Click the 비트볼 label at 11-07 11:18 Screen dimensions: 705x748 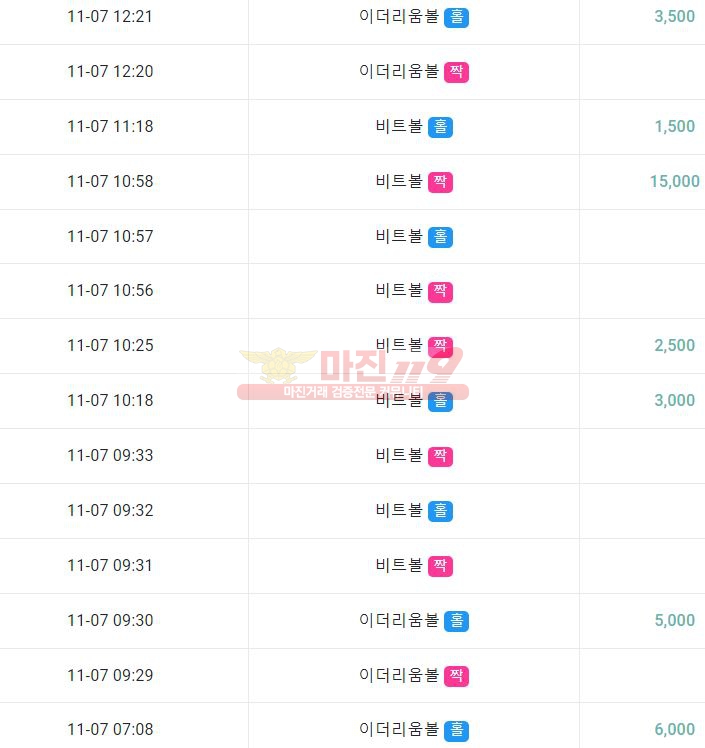coord(399,126)
